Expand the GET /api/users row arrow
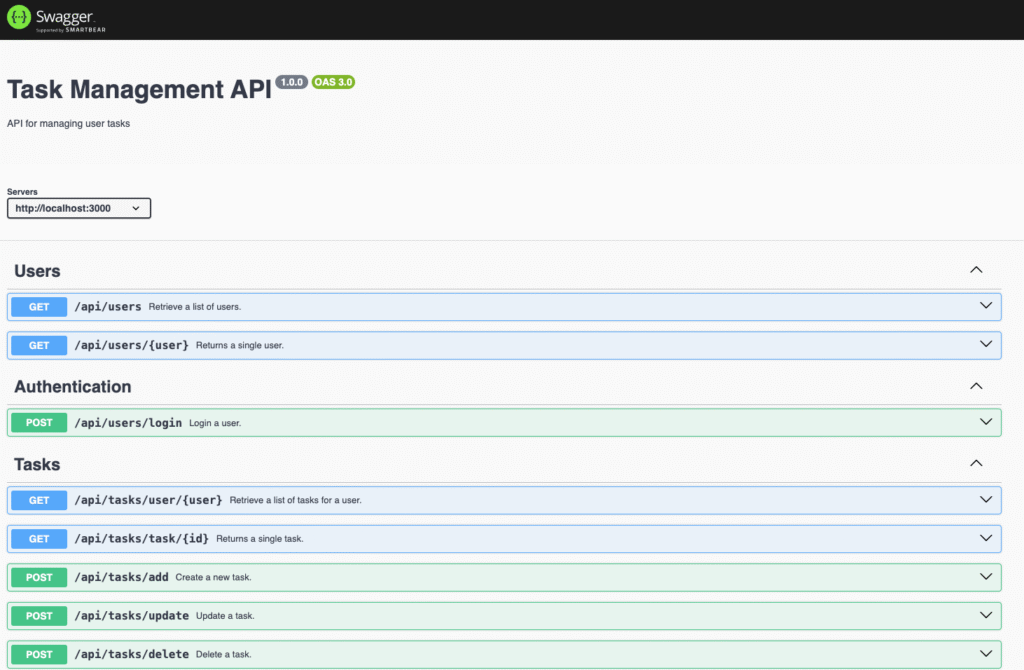1024x670 pixels. pos(985,306)
